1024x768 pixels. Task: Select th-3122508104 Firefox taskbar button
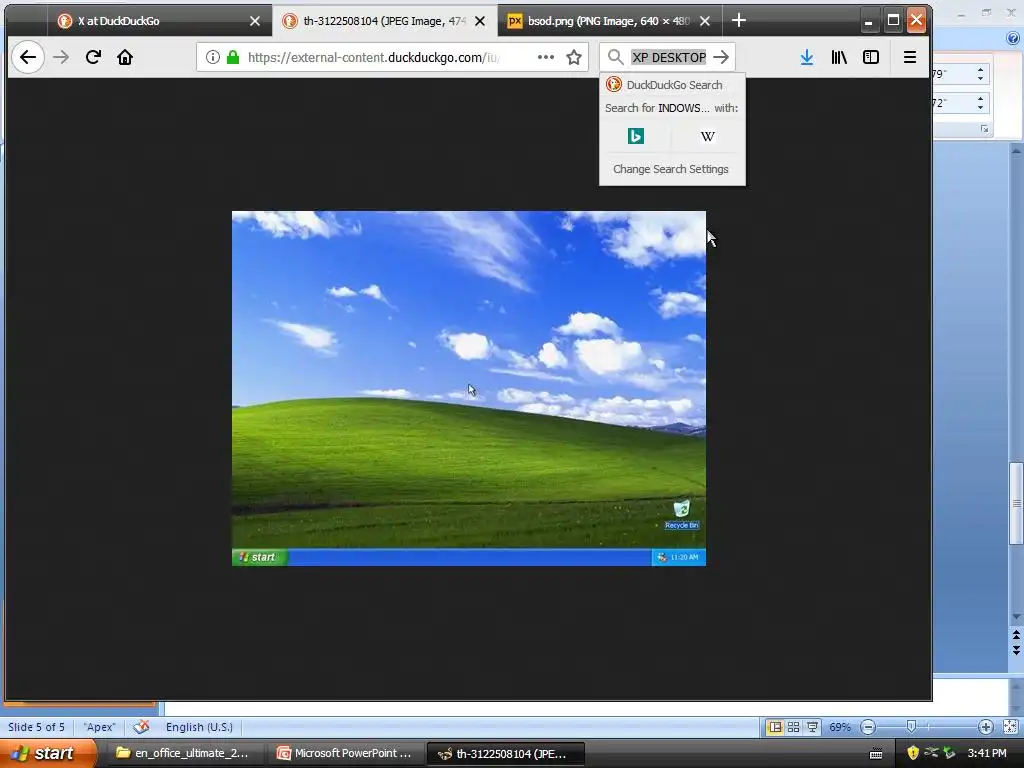click(x=505, y=753)
